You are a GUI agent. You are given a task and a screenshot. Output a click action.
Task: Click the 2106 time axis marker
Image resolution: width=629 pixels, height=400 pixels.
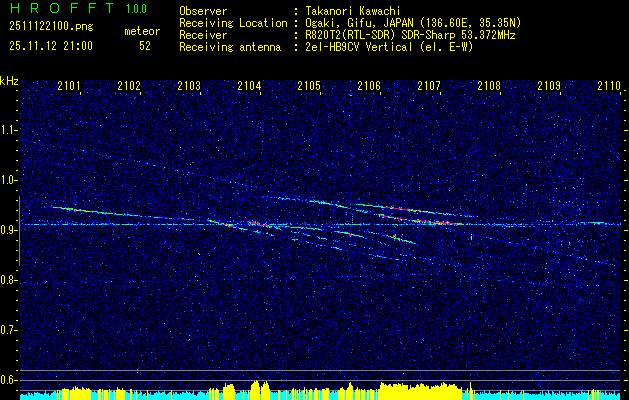pos(369,86)
